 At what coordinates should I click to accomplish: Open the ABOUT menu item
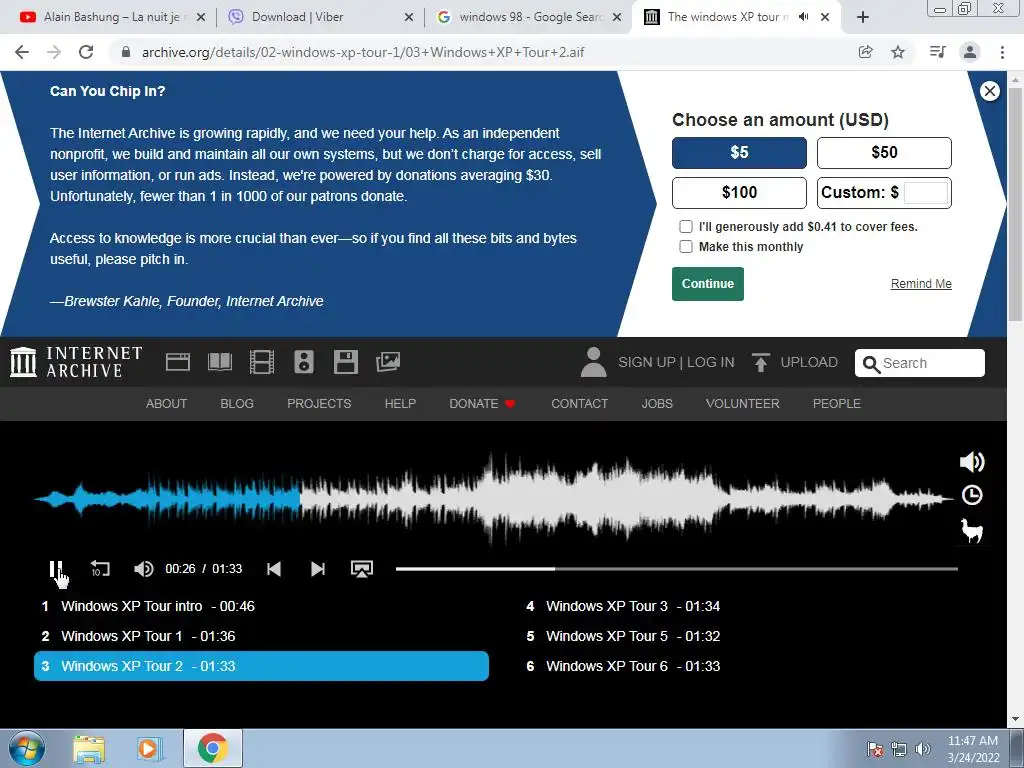pos(167,404)
